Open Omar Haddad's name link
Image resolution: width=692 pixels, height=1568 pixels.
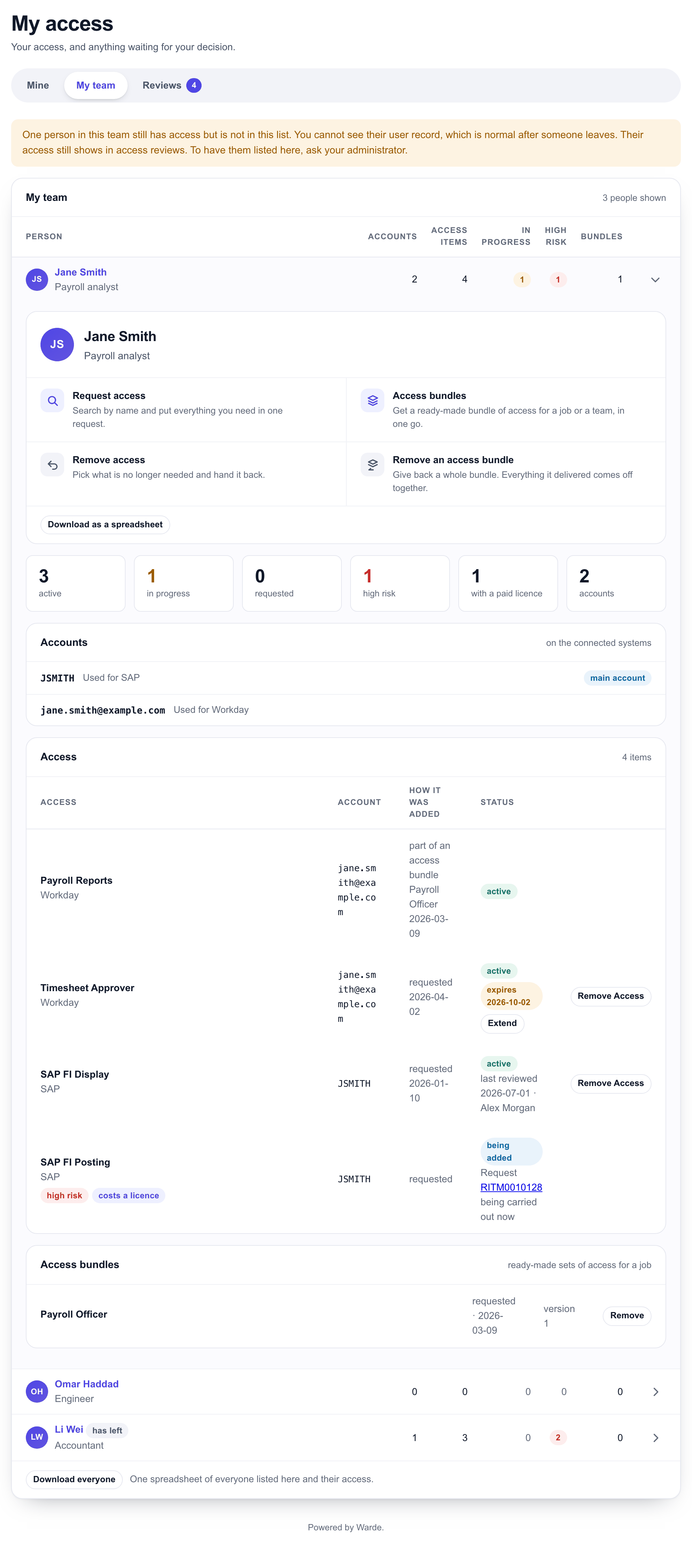click(86, 1384)
